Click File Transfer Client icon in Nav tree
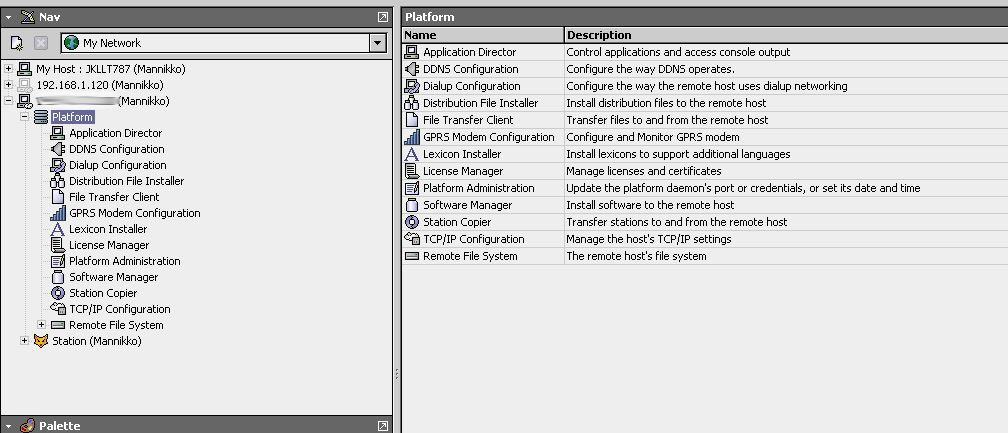Image resolution: width=1008 pixels, height=433 pixels. tap(57, 197)
